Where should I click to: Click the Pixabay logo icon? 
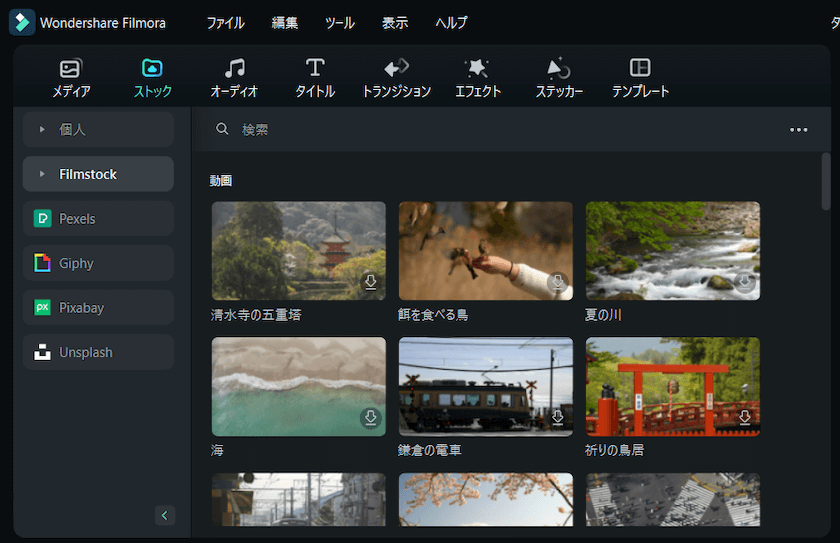[42, 307]
